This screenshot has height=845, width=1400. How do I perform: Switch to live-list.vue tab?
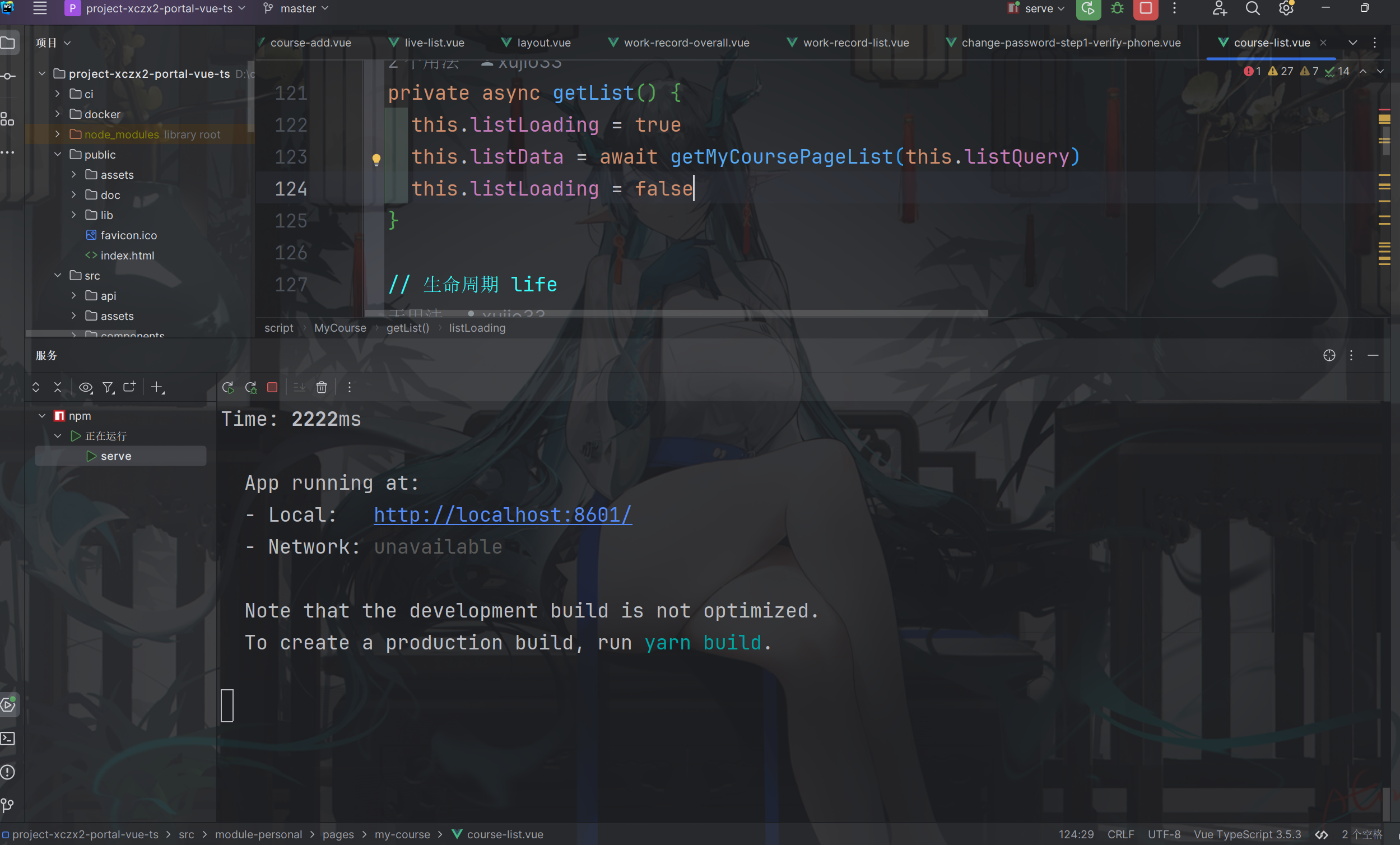coord(426,43)
